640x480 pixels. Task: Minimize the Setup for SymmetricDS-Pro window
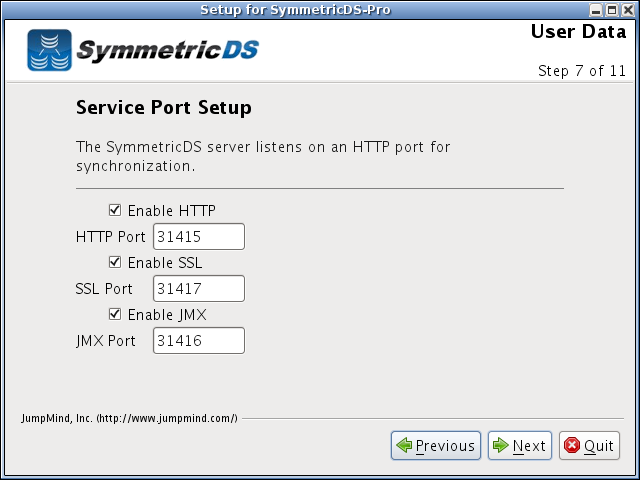596,10
